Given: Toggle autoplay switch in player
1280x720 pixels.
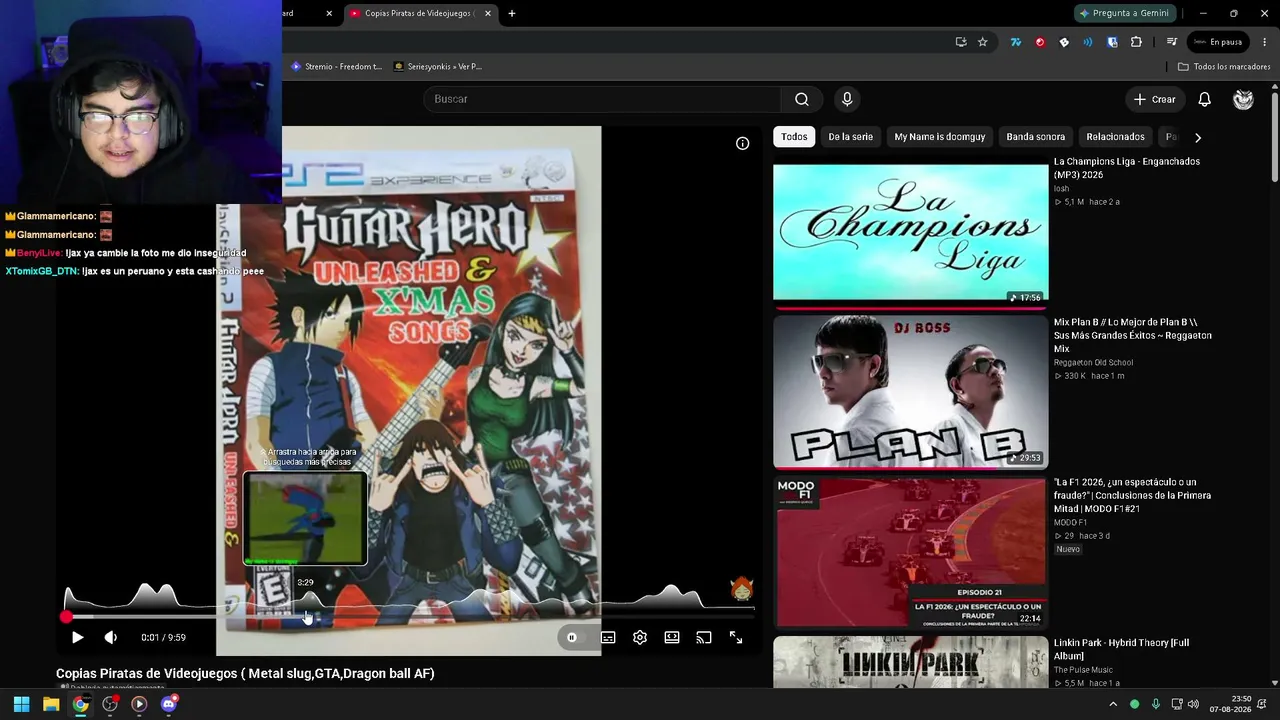Looking at the screenshot, I should (x=572, y=637).
